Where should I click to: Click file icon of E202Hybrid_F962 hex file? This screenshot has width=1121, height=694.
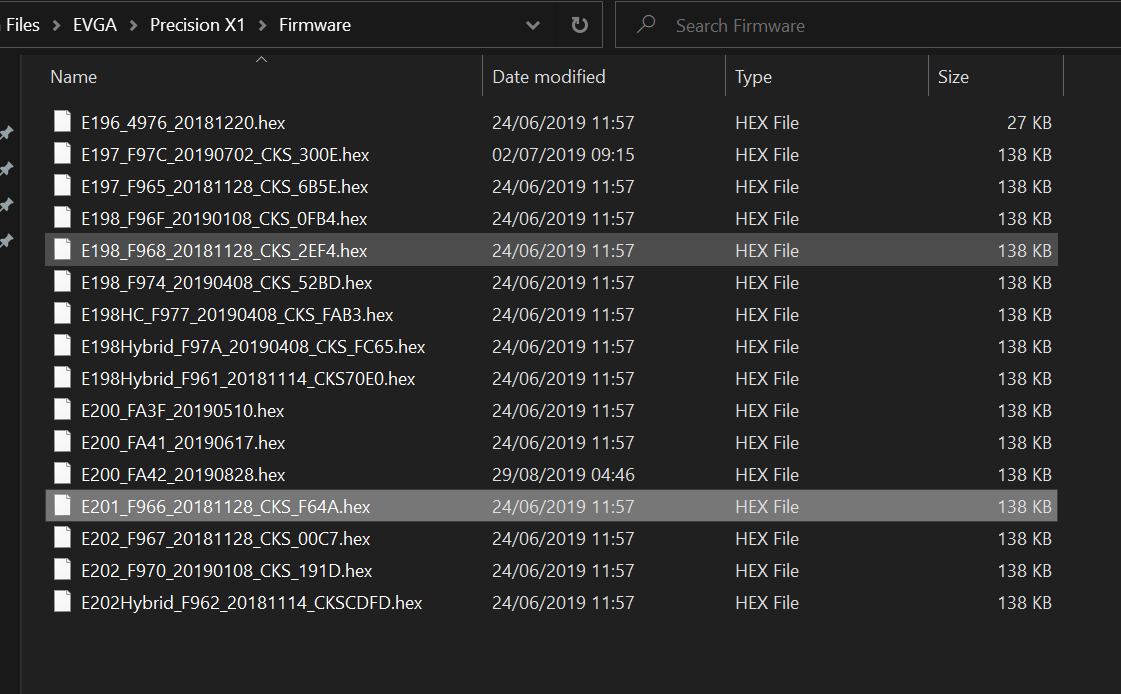pyautogui.click(x=63, y=603)
